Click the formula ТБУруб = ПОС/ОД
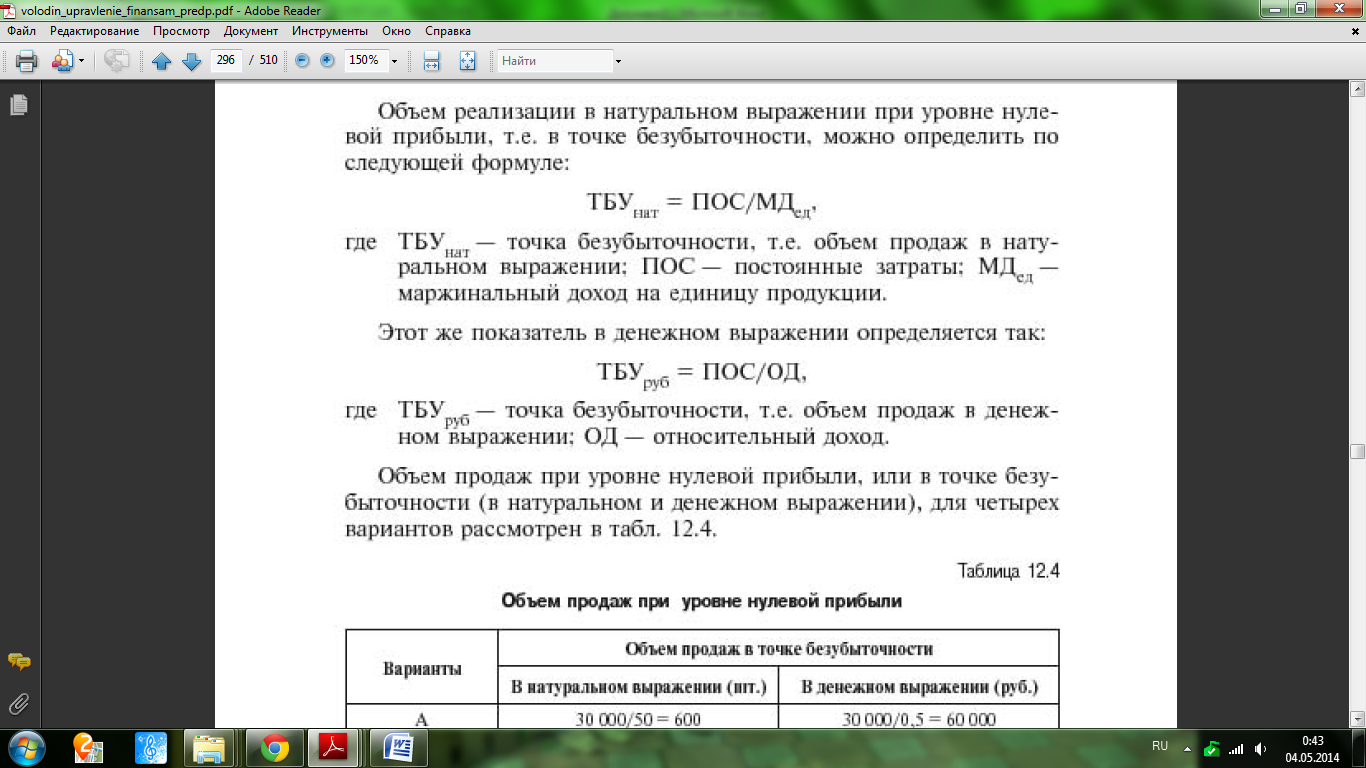Viewport: 1366px width, 768px height. [x=702, y=374]
